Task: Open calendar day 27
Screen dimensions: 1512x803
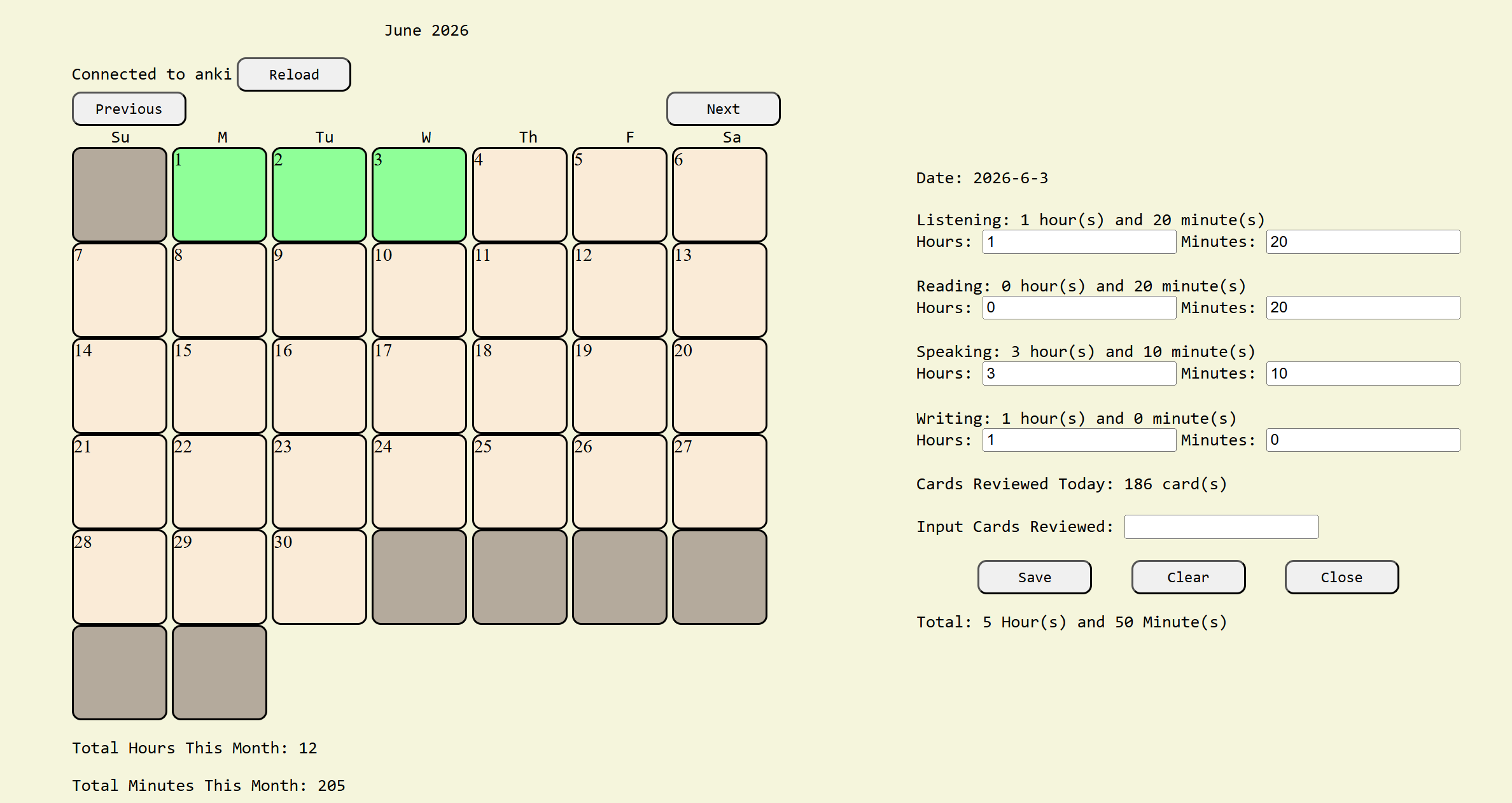Action: click(x=720, y=482)
